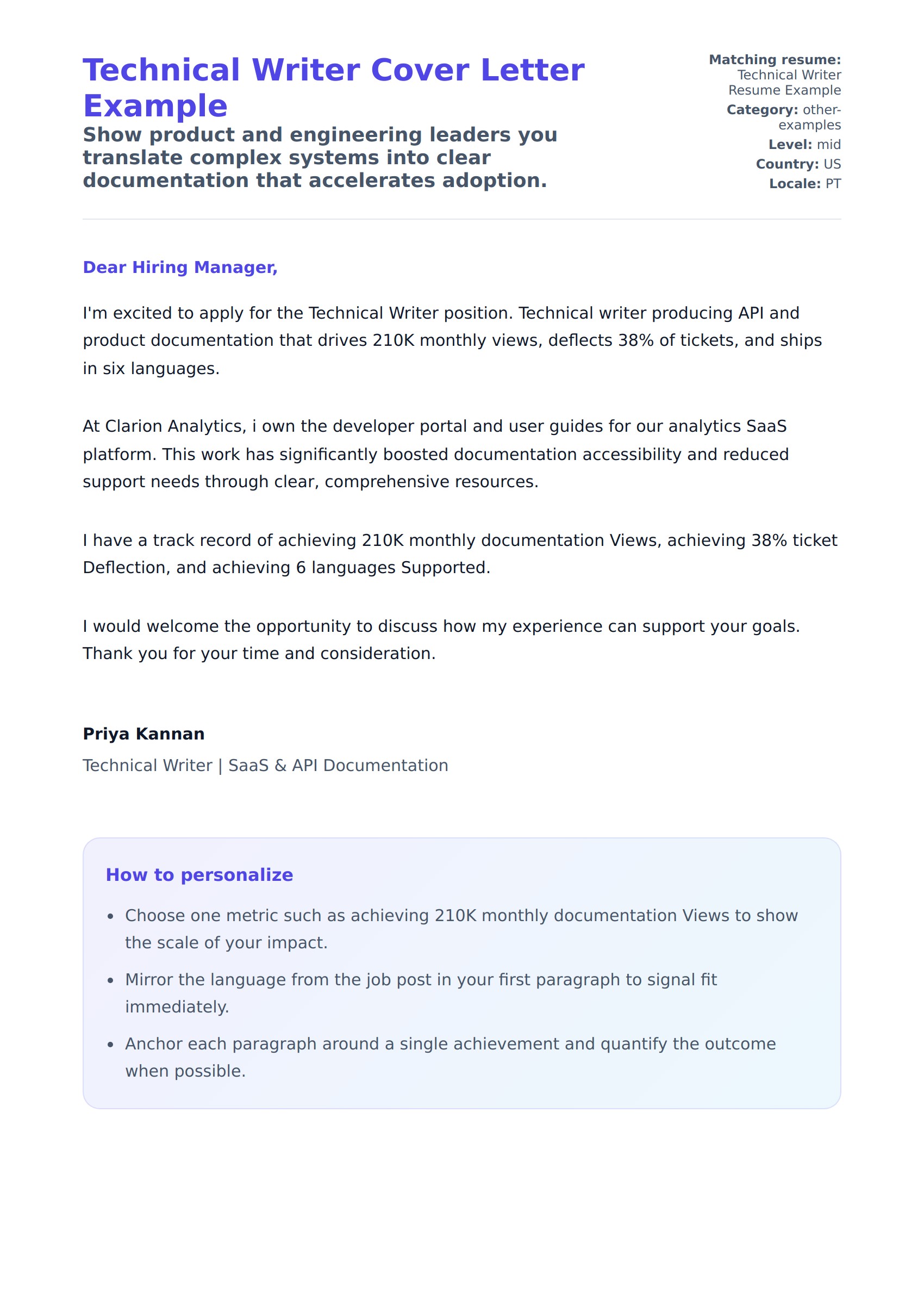Click the "Locale: PT" metadata line
The image size is (924, 1305).
pyautogui.click(x=804, y=183)
